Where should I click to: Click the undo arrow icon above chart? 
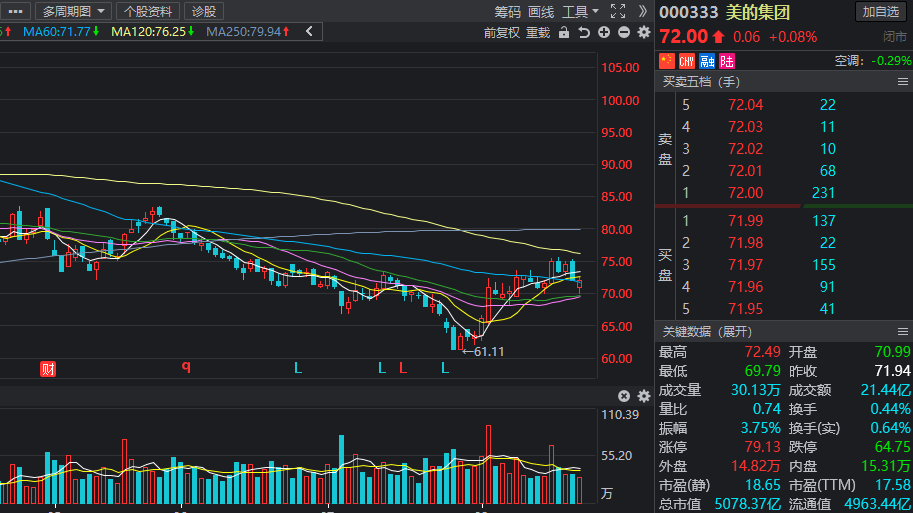584,32
